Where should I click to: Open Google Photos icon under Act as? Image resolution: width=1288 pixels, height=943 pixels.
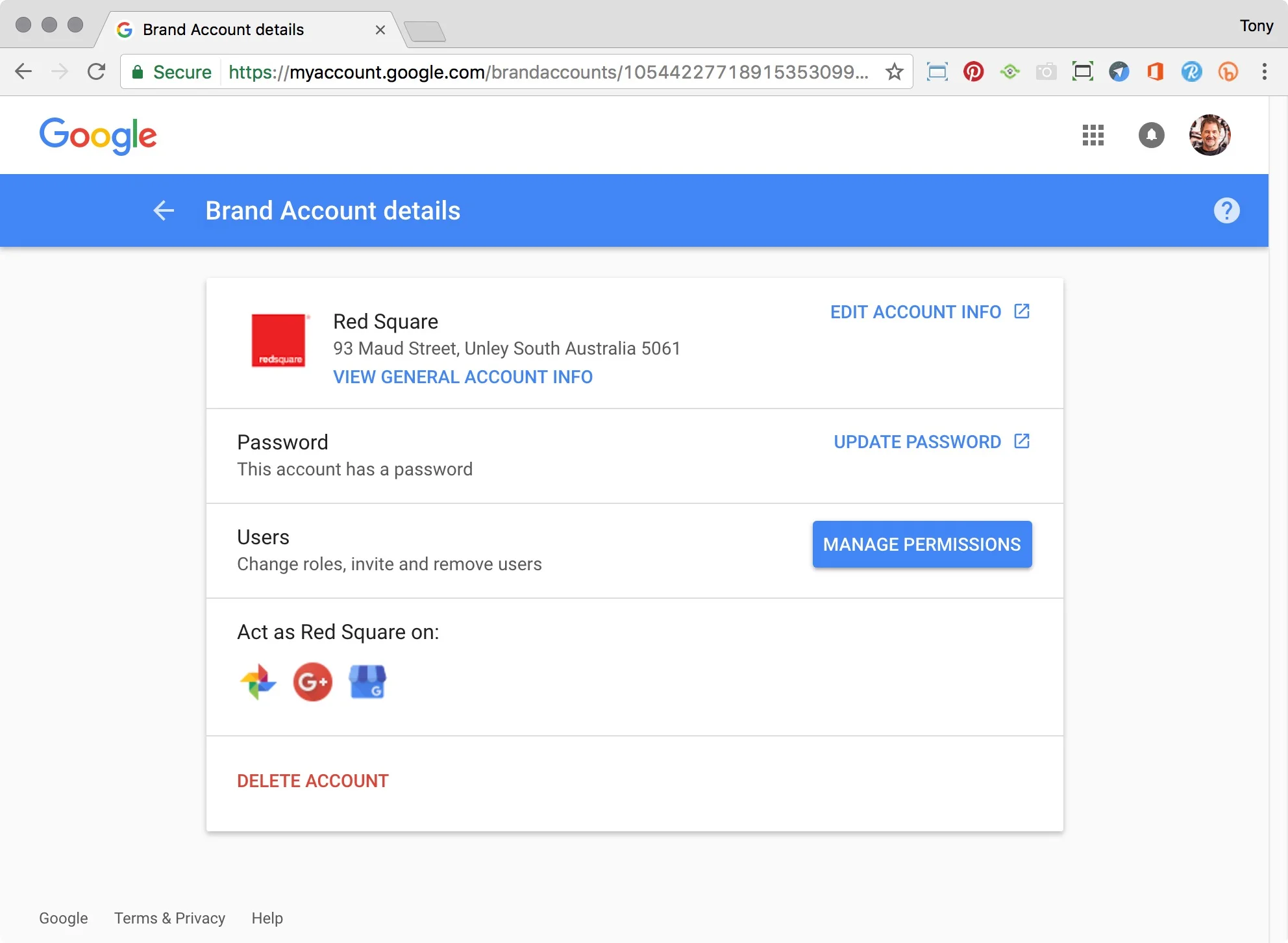(258, 682)
